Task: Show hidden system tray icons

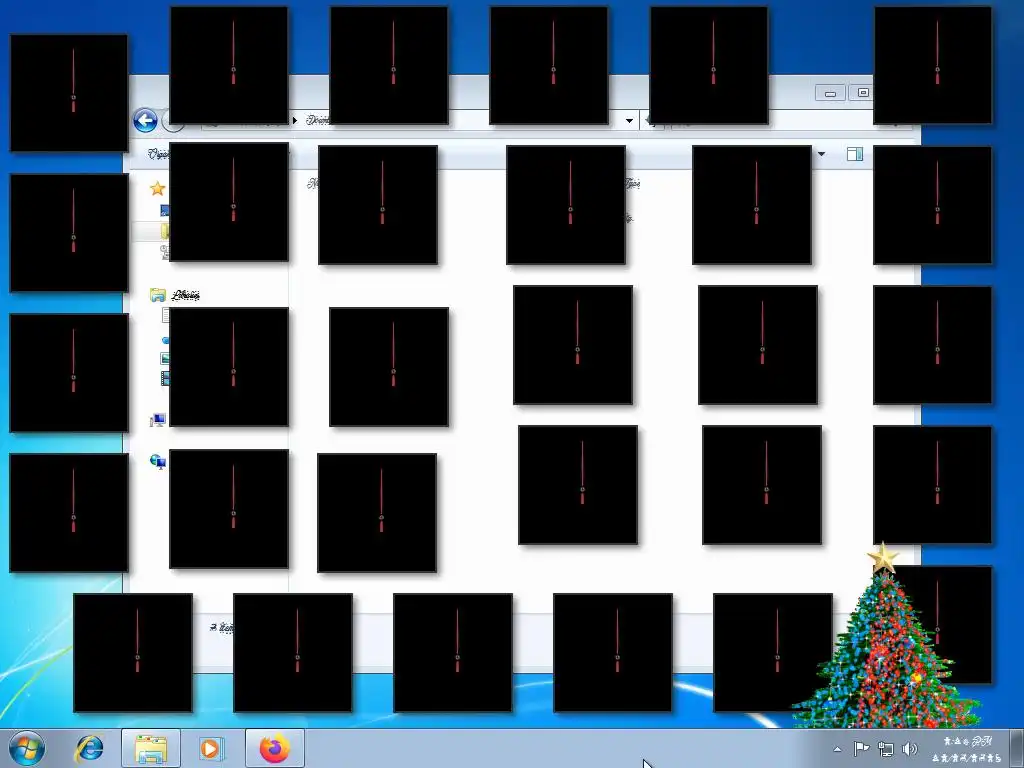Action: pyautogui.click(x=837, y=749)
